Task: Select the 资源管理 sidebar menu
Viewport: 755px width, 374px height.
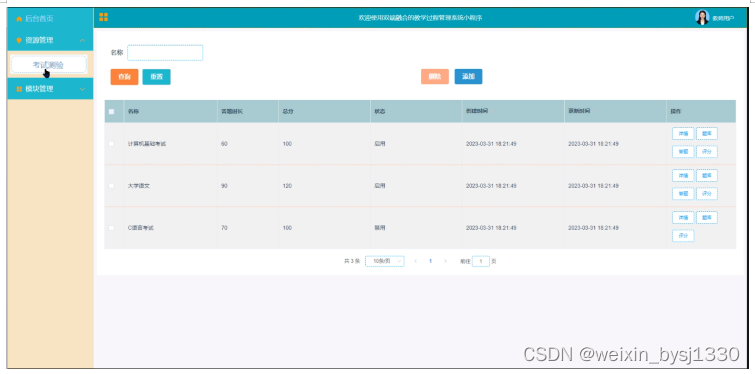Action: click(50, 40)
